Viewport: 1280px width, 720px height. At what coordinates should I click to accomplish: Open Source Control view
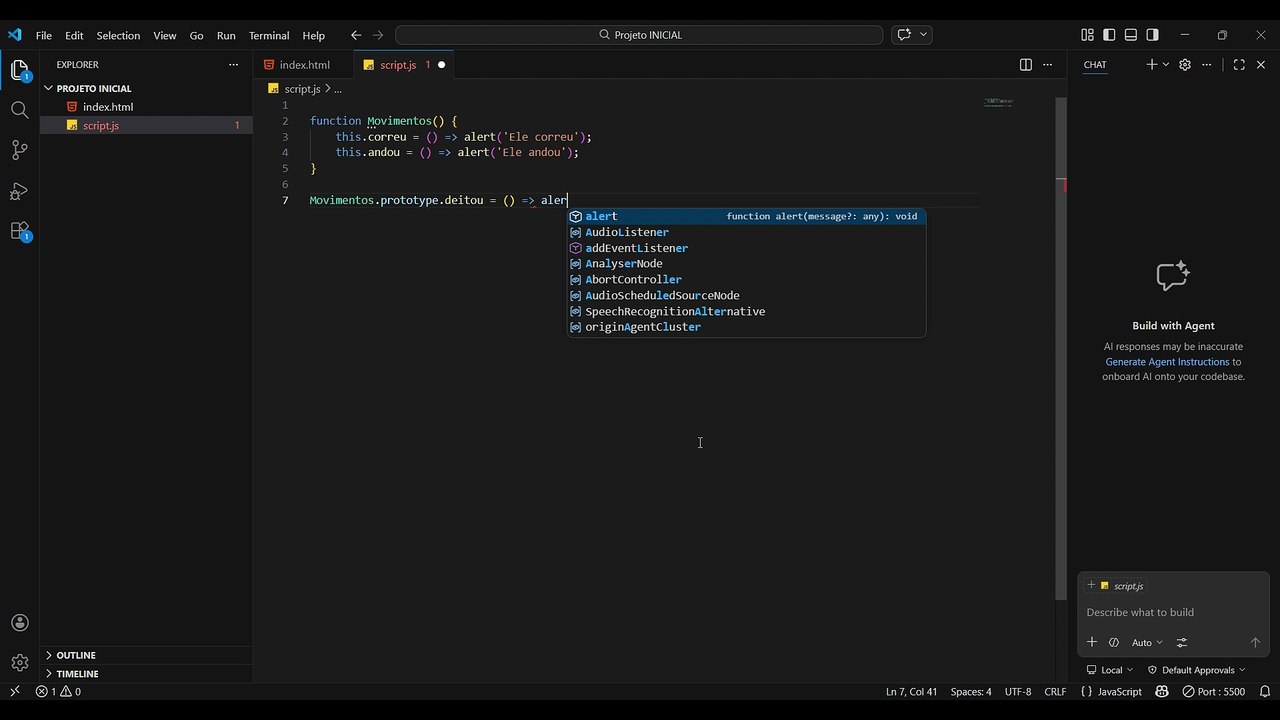click(x=19, y=150)
